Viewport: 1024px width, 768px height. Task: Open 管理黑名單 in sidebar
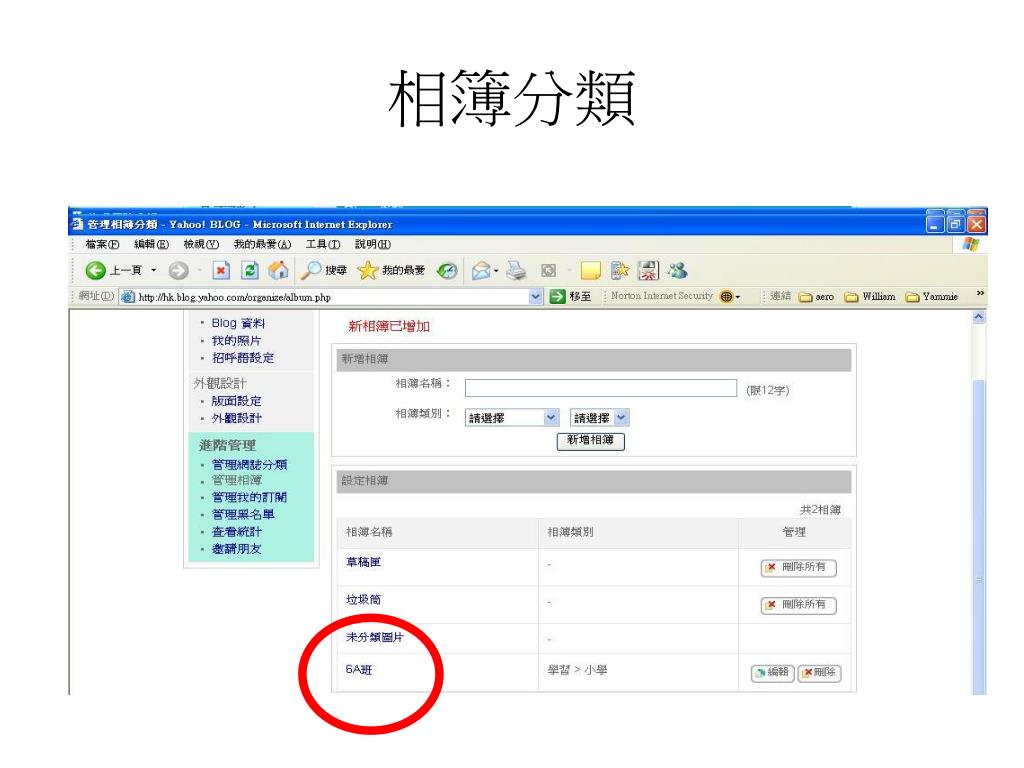[x=243, y=515]
